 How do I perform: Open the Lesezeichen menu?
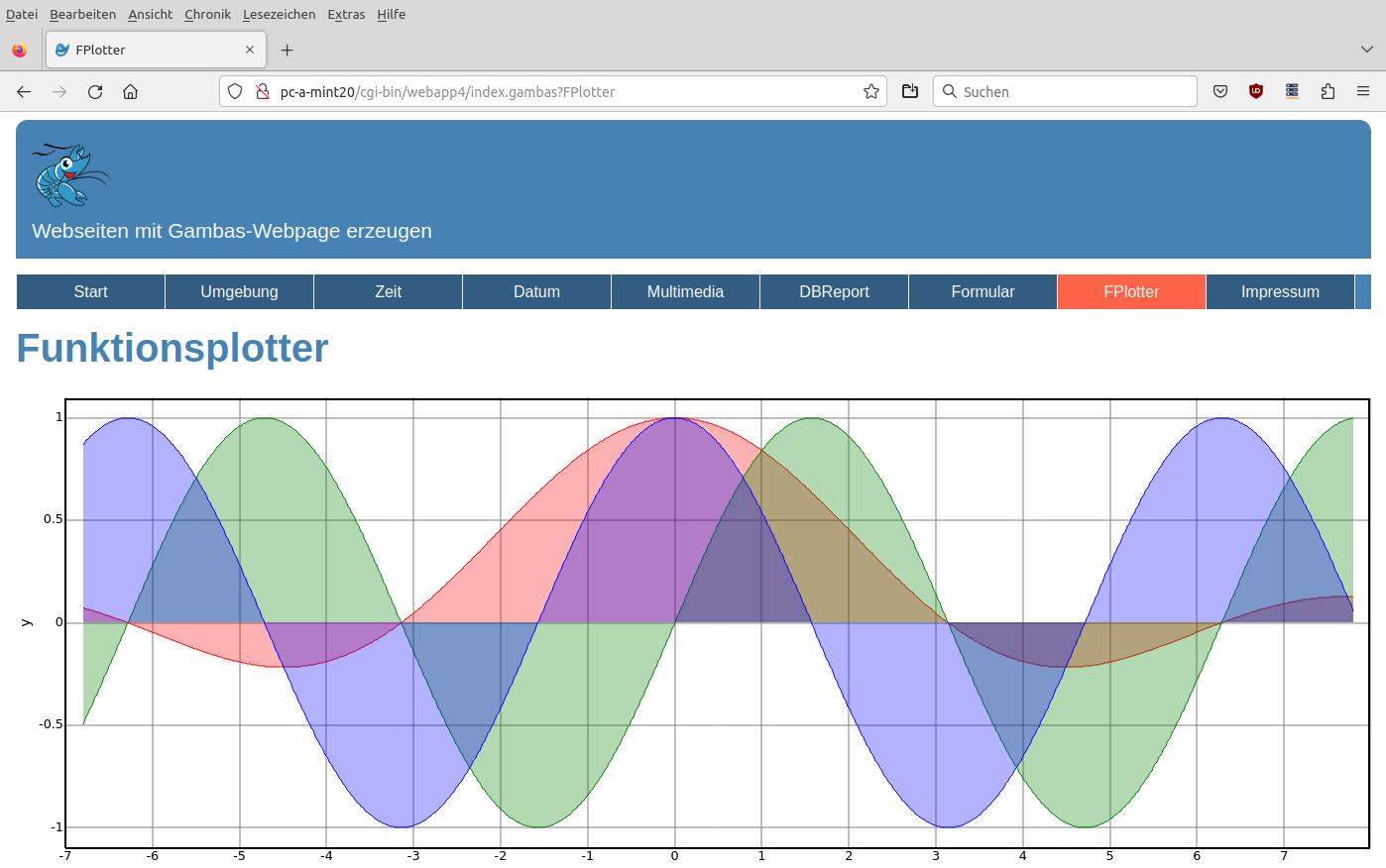tap(279, 14)
